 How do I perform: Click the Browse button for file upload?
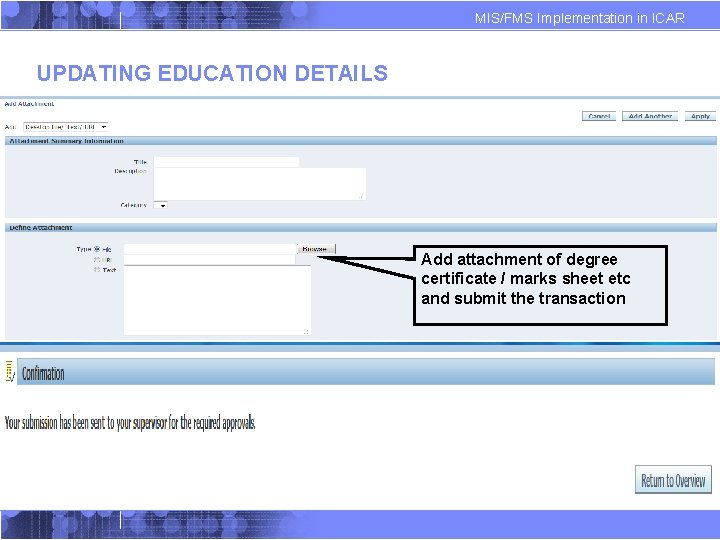[316, 249]
